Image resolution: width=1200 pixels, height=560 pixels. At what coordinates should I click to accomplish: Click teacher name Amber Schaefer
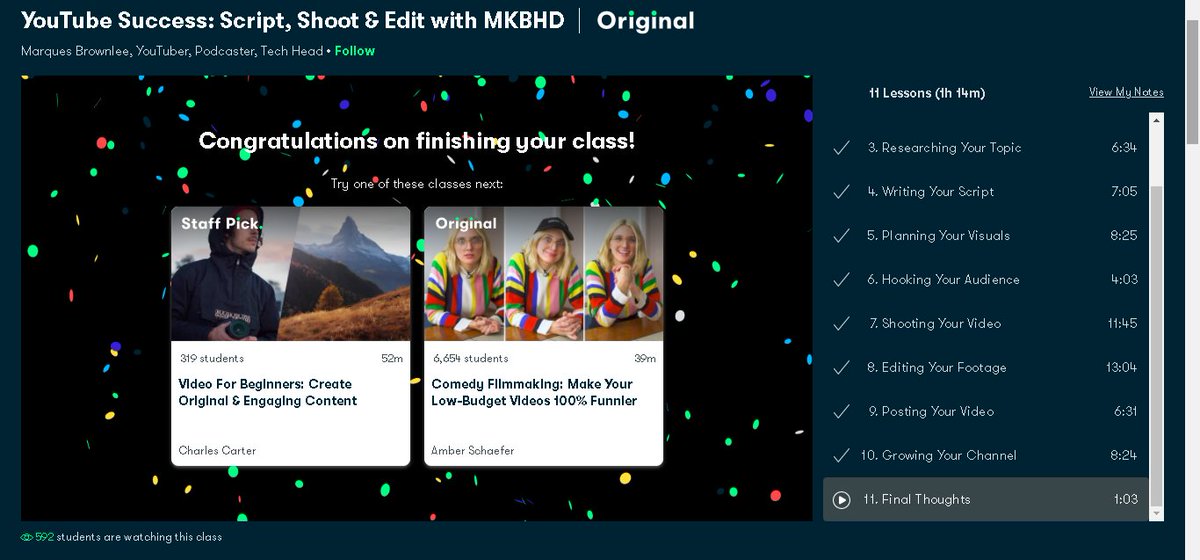click(473, 451)
